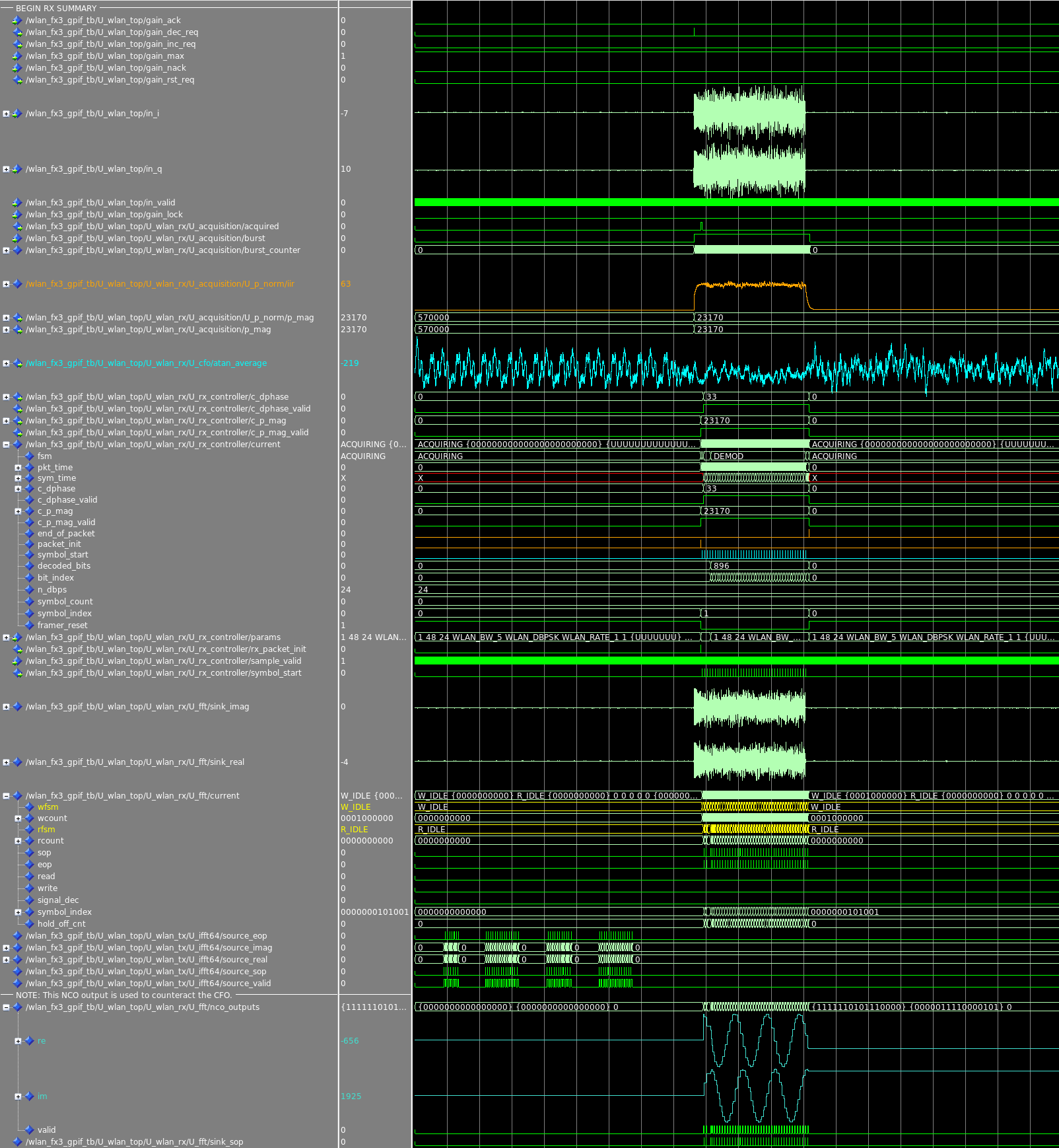1059x1148 pixels.
Task: Expand the U_rx_controller/params signal
Action: coord(6,637)
